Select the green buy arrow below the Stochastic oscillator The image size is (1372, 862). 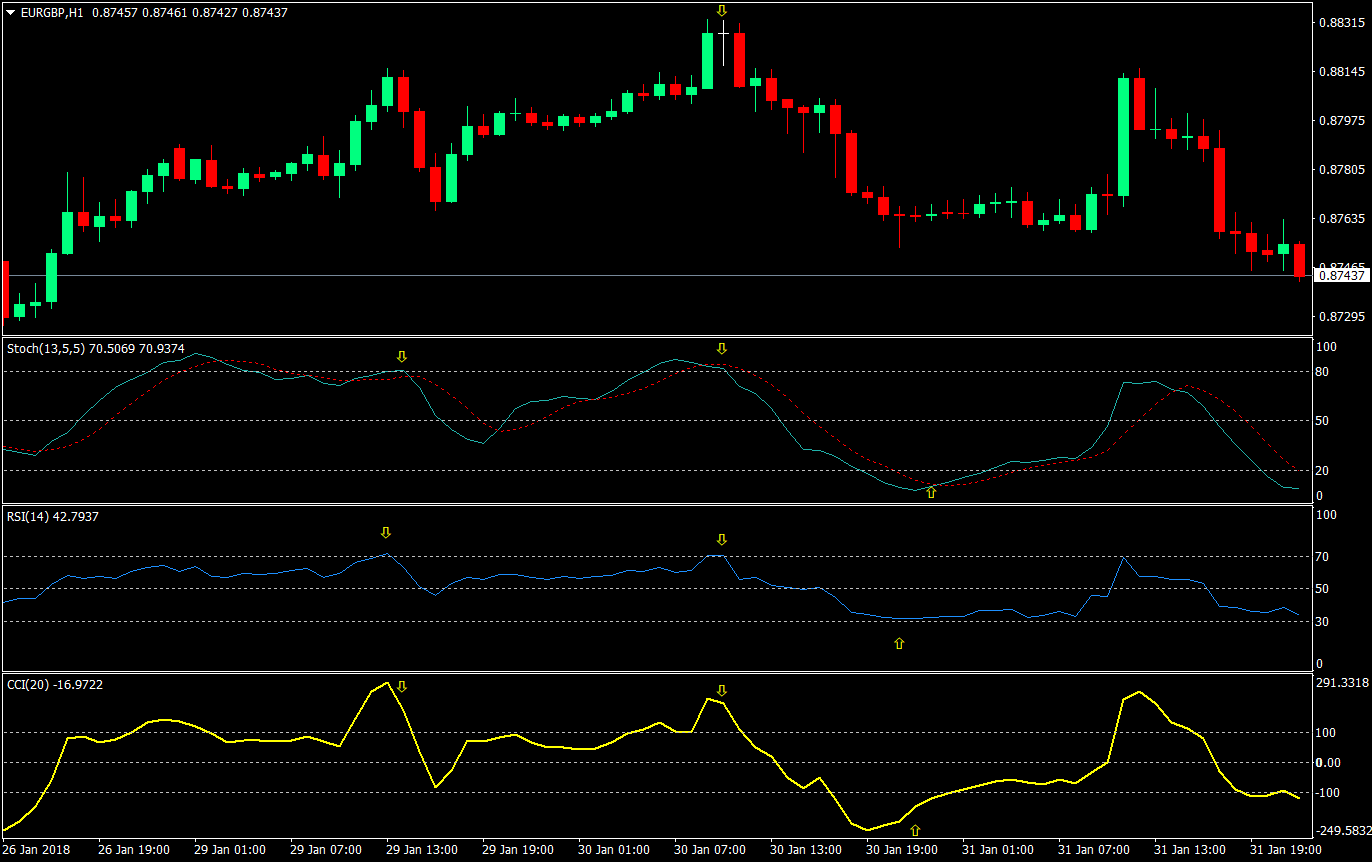click(x=930, y=492)
